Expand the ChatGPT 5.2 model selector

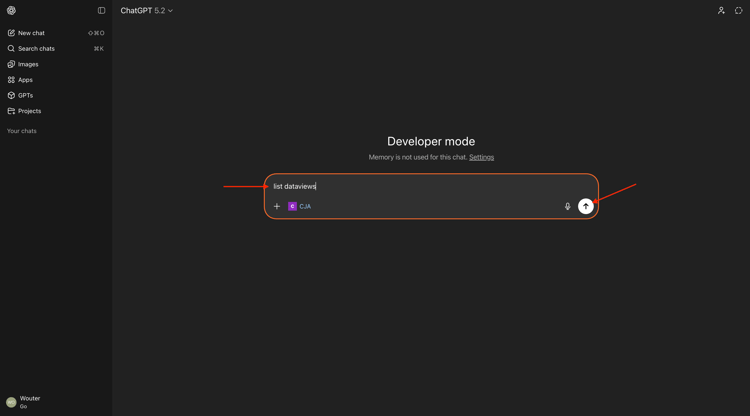click(x=146, y=11)
